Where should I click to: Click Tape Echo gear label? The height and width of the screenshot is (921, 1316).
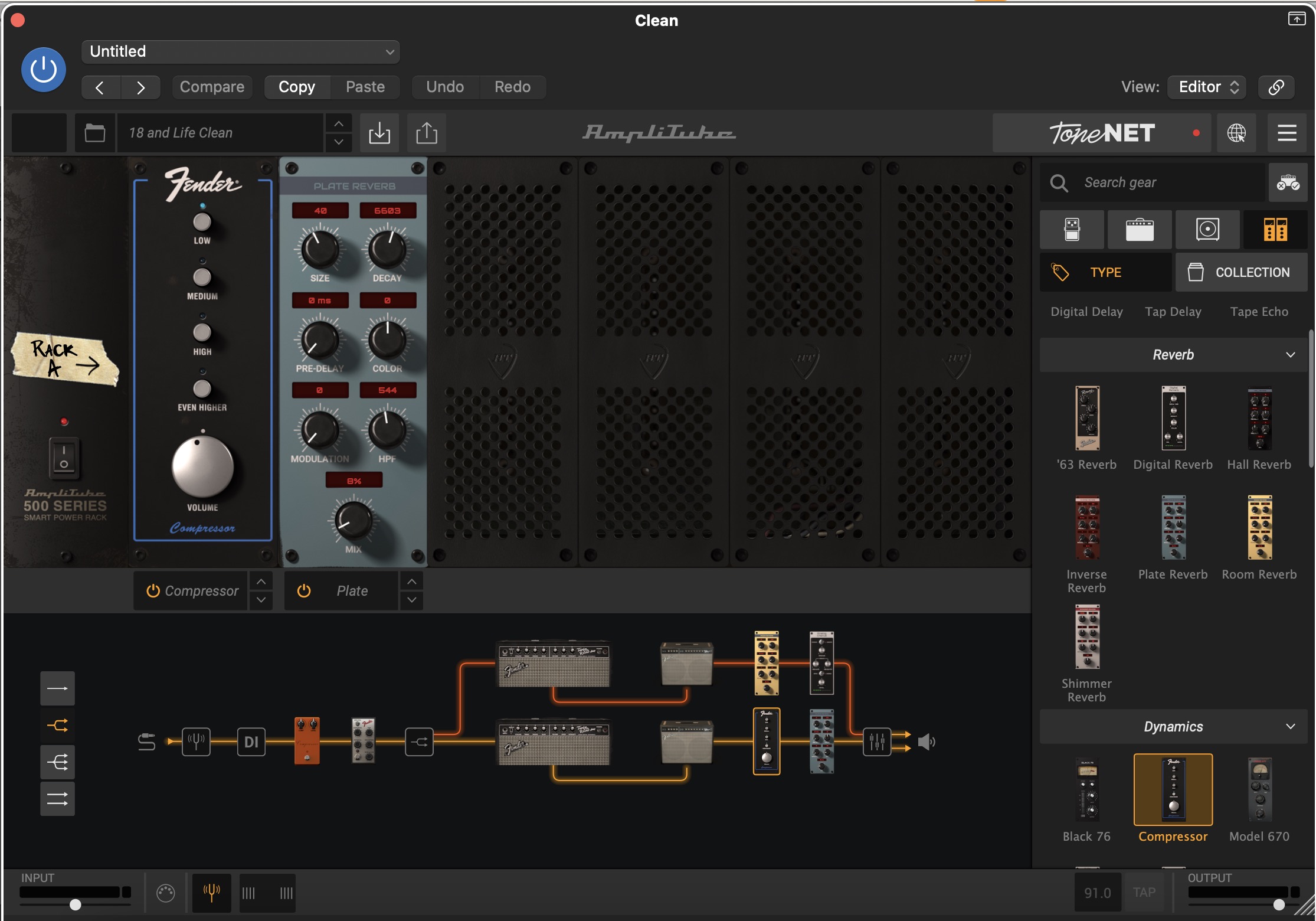1259,312
